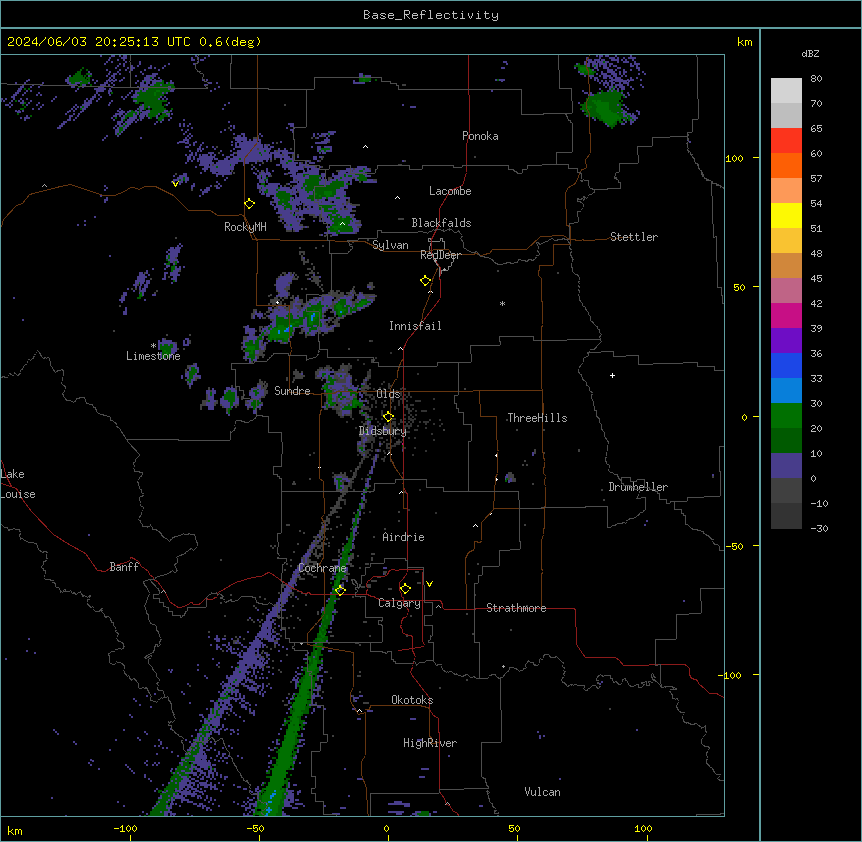
Task: Click the Lacombe city label
Action: tap(450, 191)
